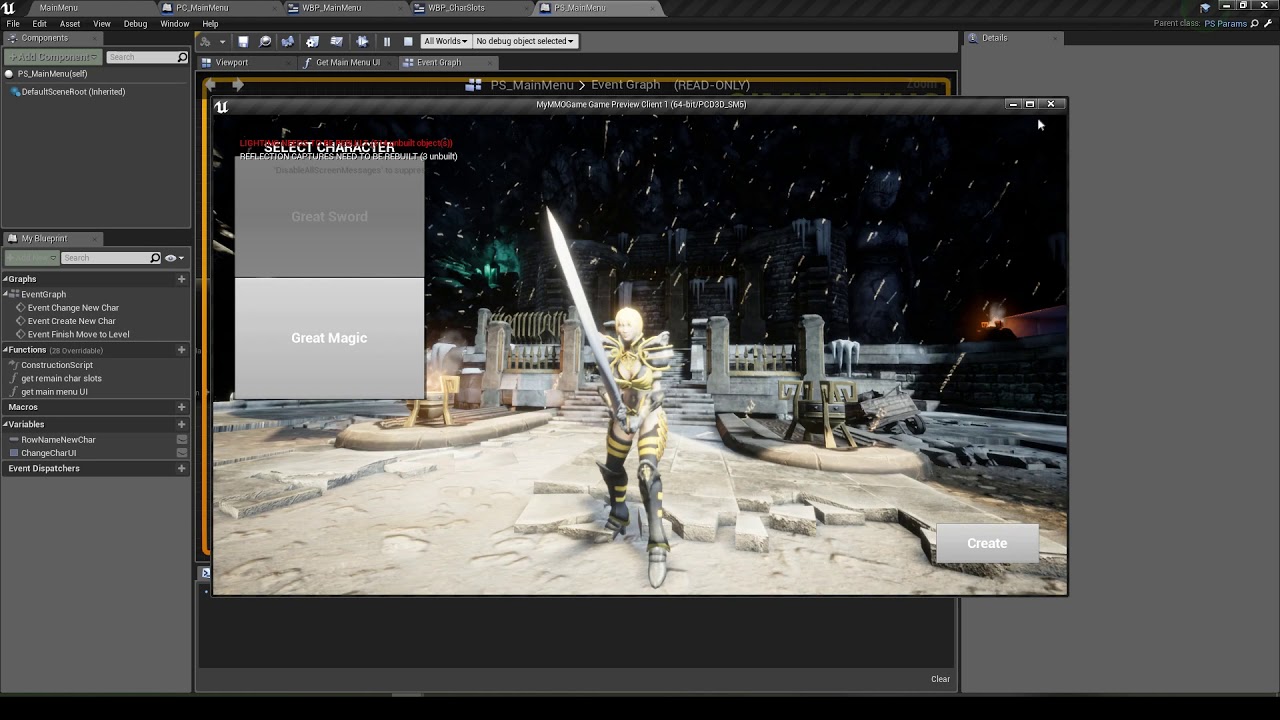Select the RowNameNewChar variable
Screen dimensions: 1280x720
[x=58, y=440]
